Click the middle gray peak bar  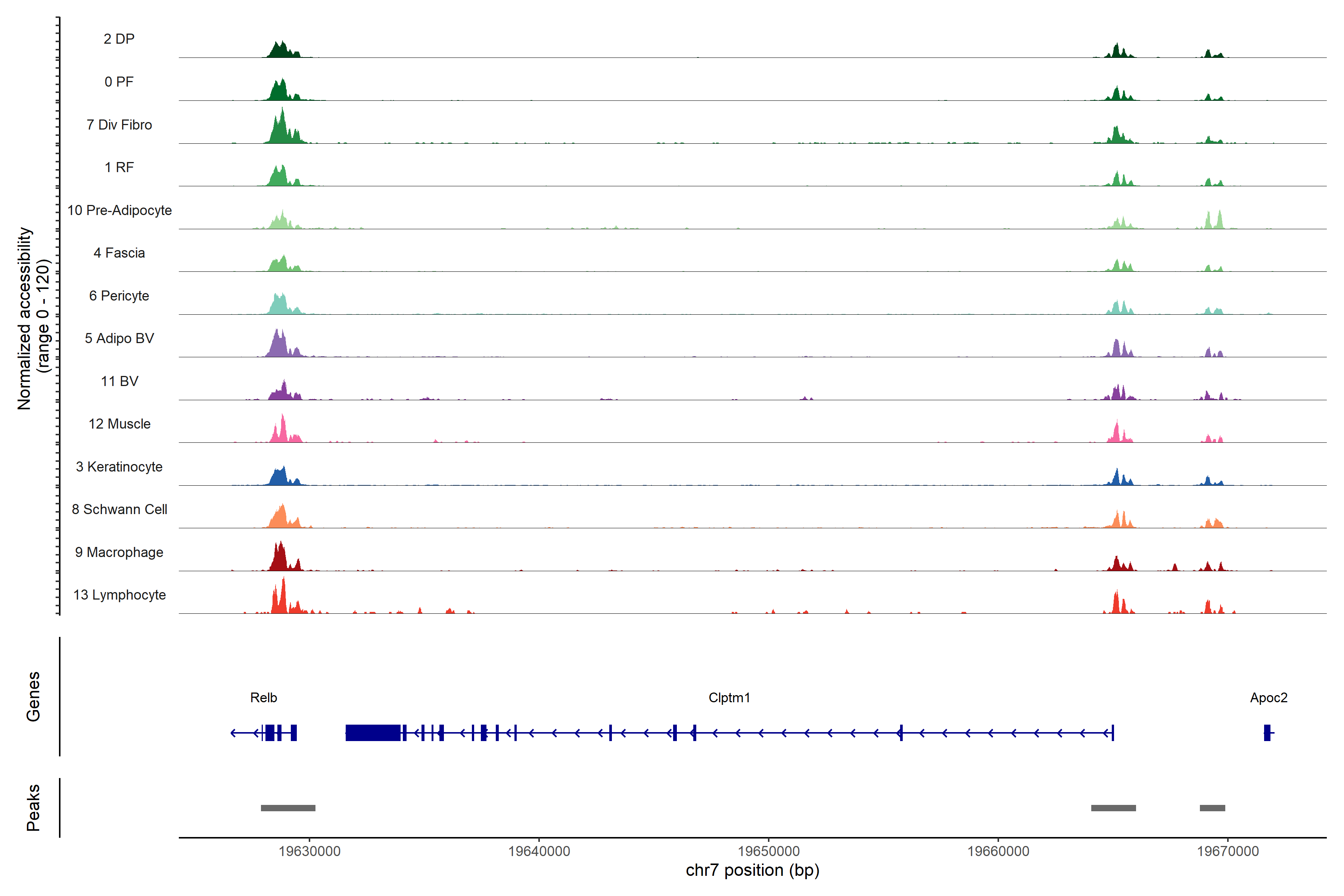coord(1113,808)
